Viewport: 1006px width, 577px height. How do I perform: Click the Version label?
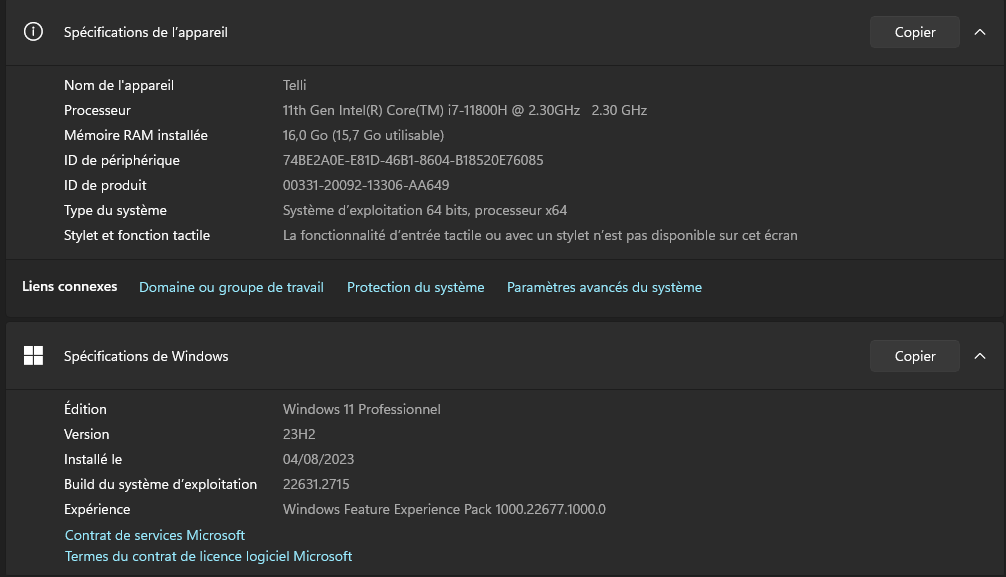87,435
